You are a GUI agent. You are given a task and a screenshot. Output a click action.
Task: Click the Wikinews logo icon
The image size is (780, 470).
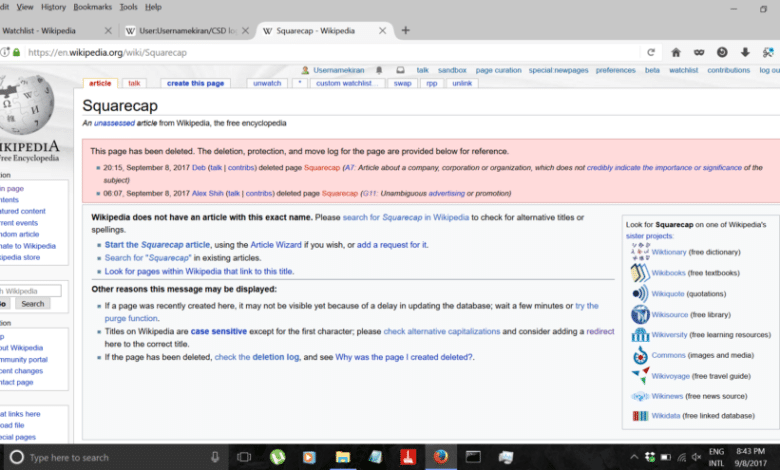(x=640, y=396)
